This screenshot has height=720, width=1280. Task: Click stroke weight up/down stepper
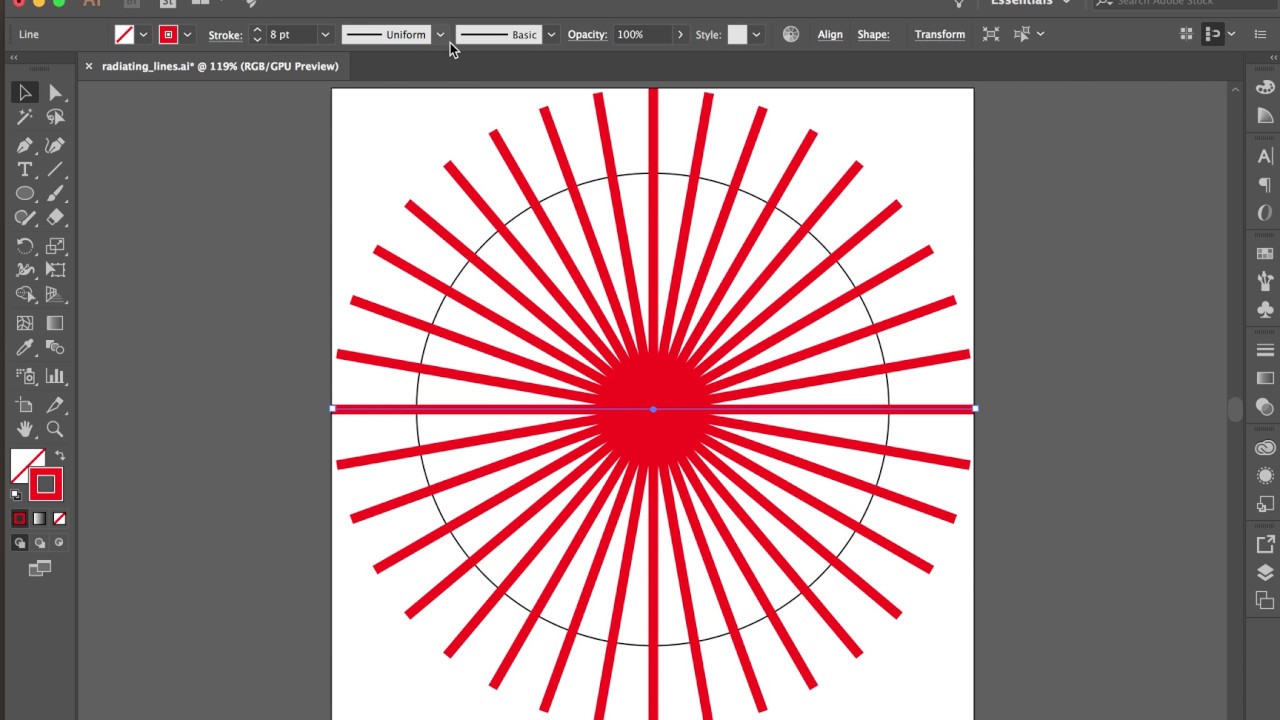point(257,34)
